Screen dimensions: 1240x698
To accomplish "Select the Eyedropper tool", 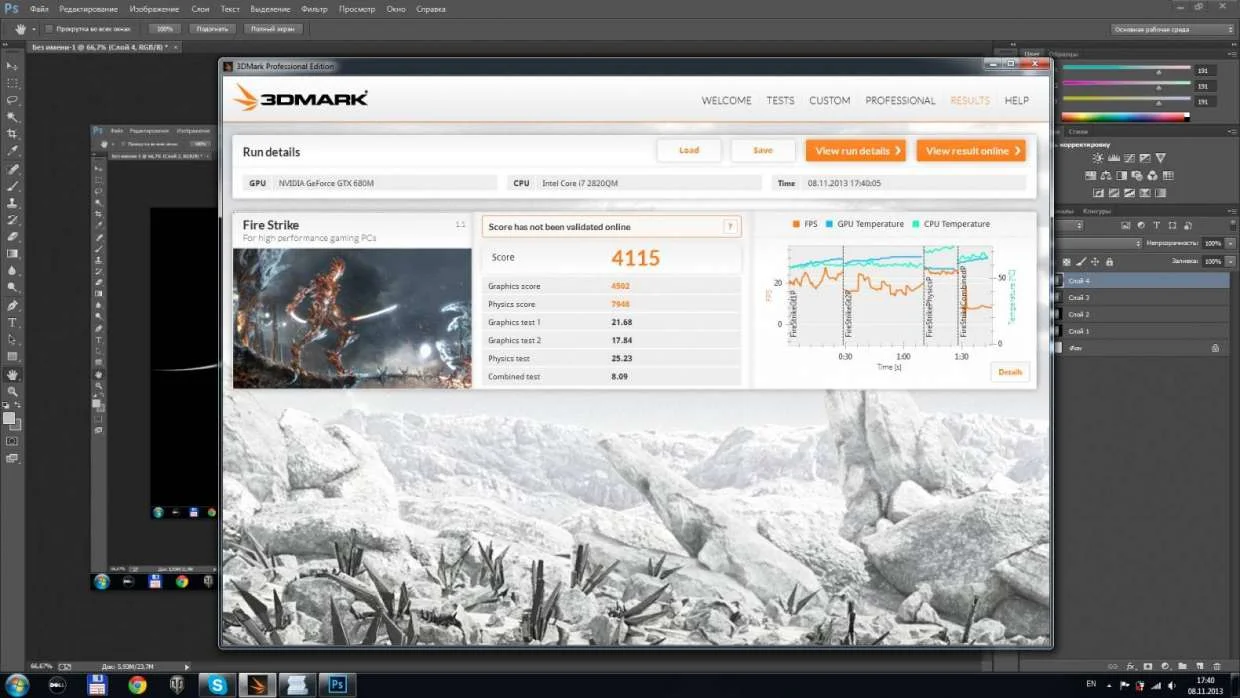I will click(12, 150).
